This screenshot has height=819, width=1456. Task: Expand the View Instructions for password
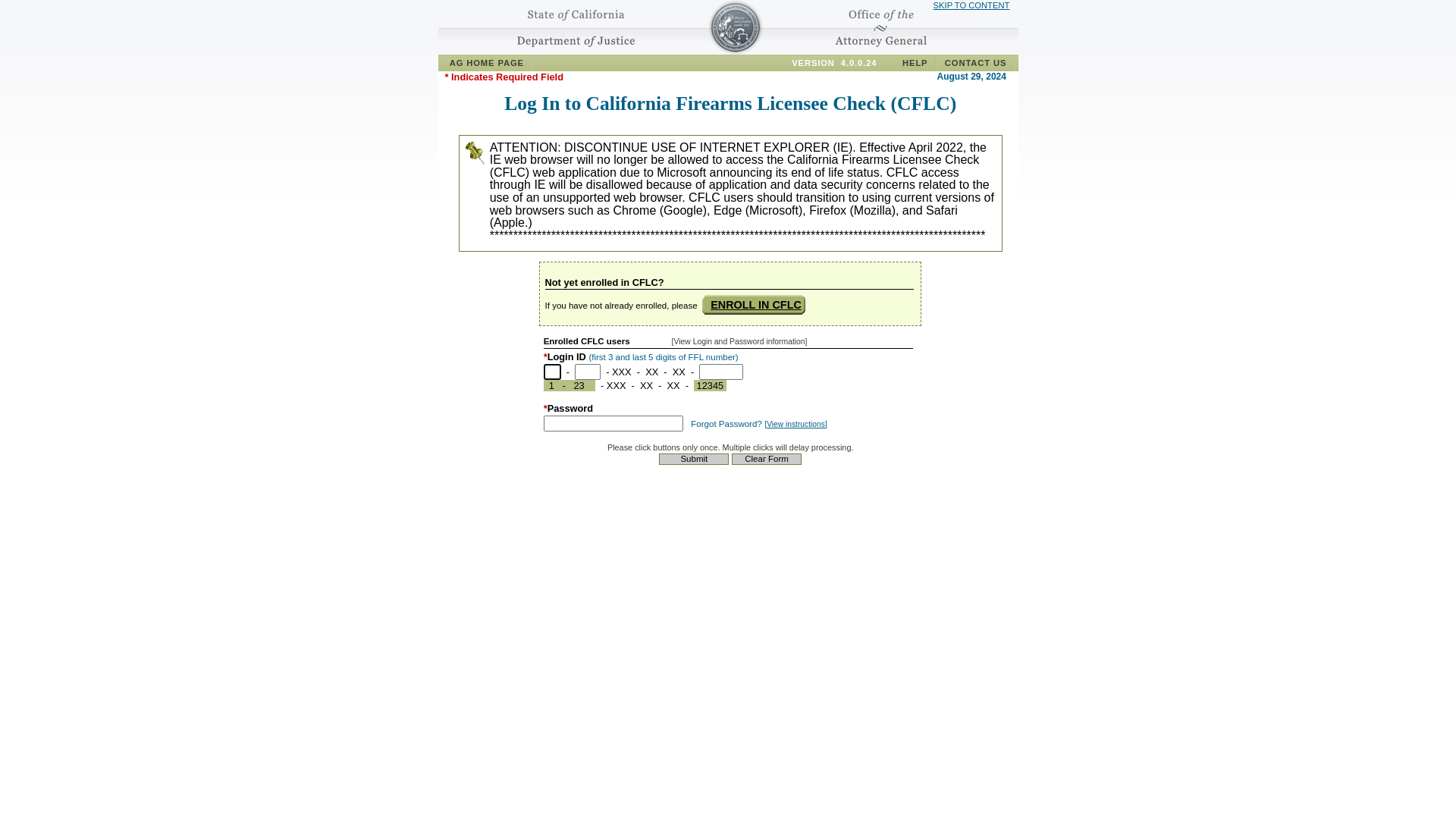pyautogui.click(x=795, y=424)
